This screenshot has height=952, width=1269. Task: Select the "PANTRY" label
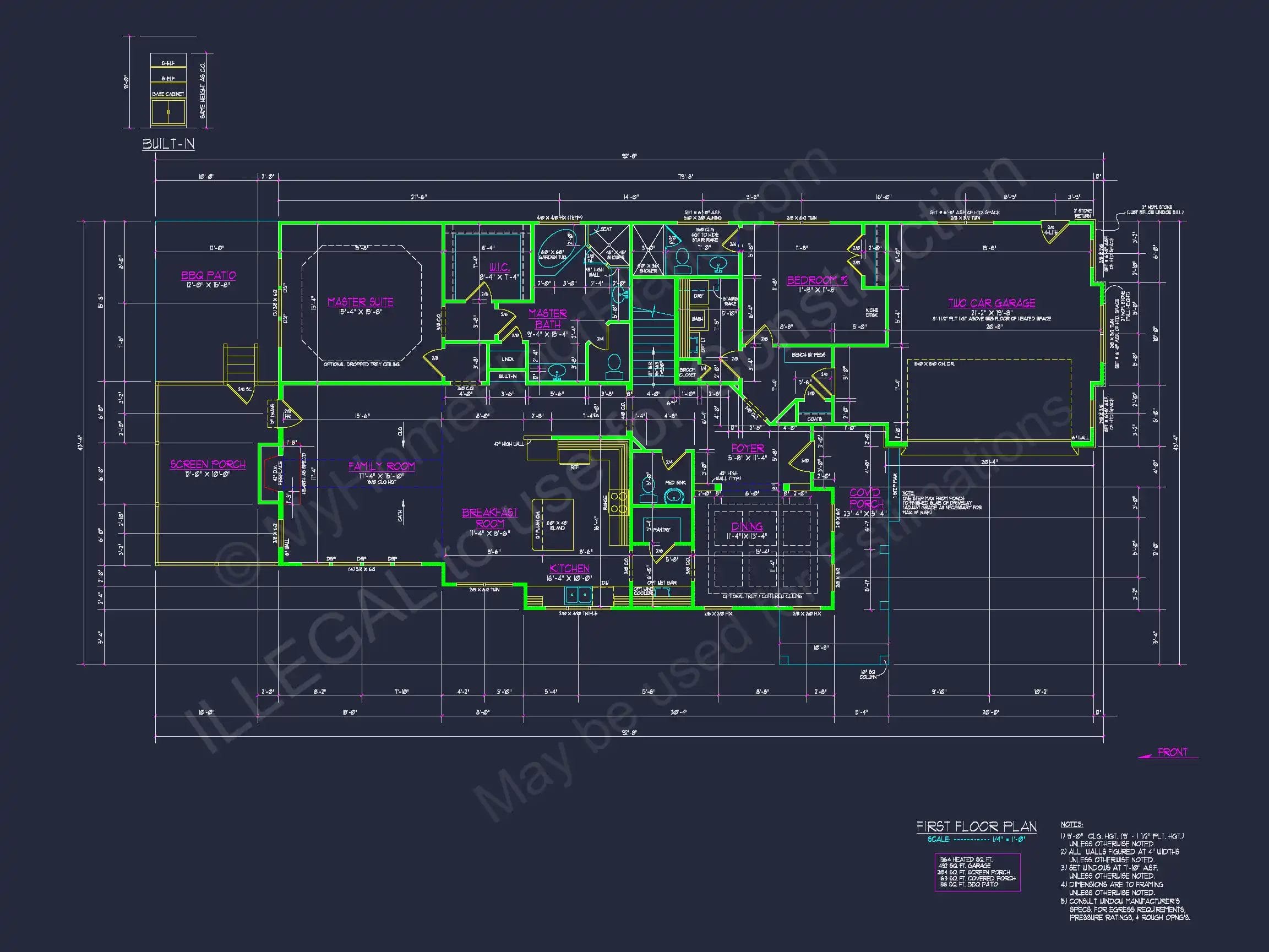click(x=661, y=530)
